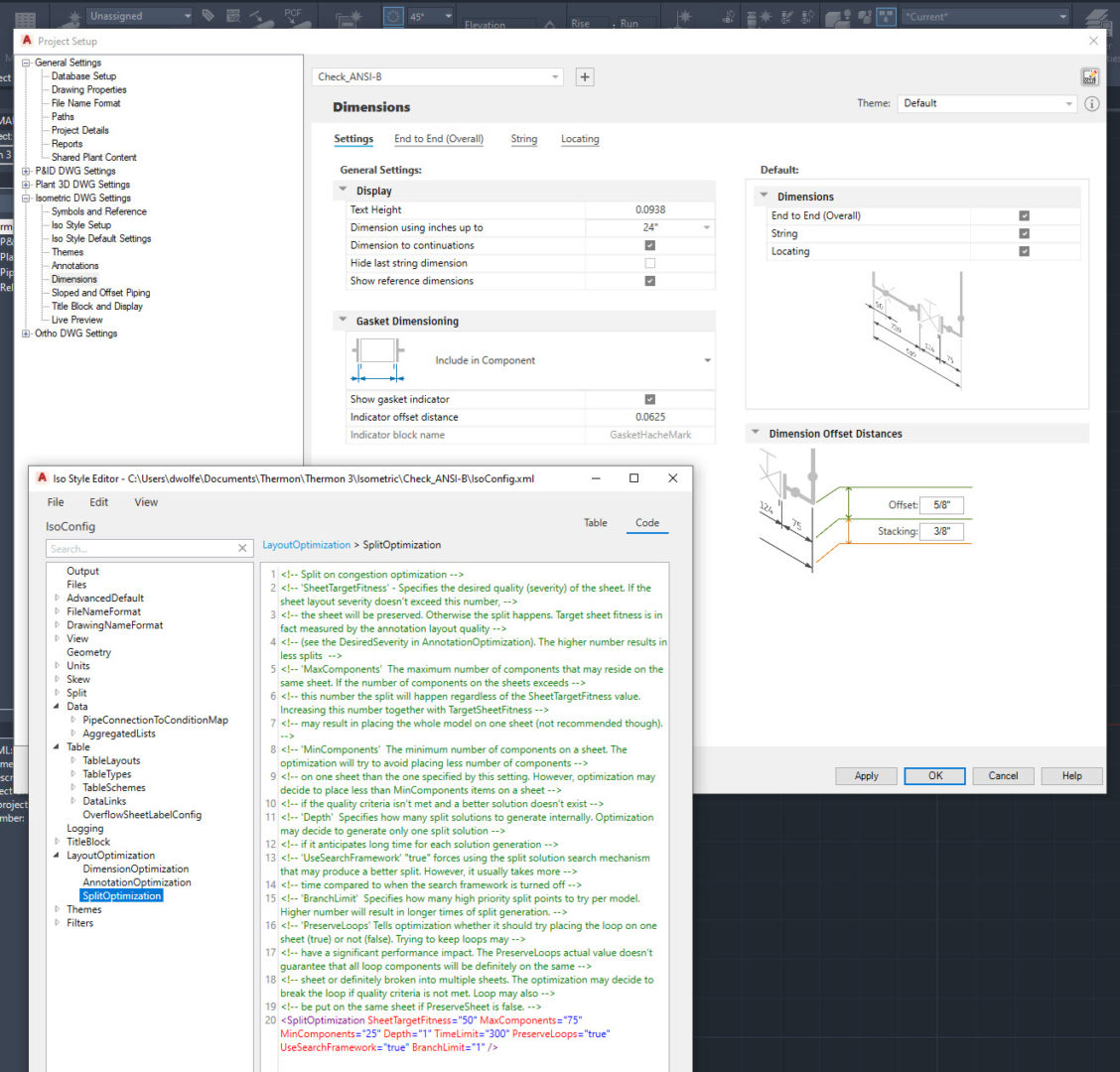Click the gasket dimensioning preview image
This screenshot has height=1072, width=1120.
pyautogui.click(x=377, y=360)
